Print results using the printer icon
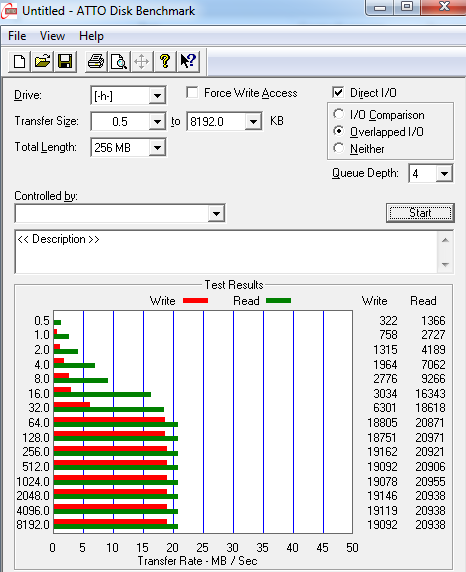This screenshot has width=466, height=572. pyautogui.click(x=96, y=61)
